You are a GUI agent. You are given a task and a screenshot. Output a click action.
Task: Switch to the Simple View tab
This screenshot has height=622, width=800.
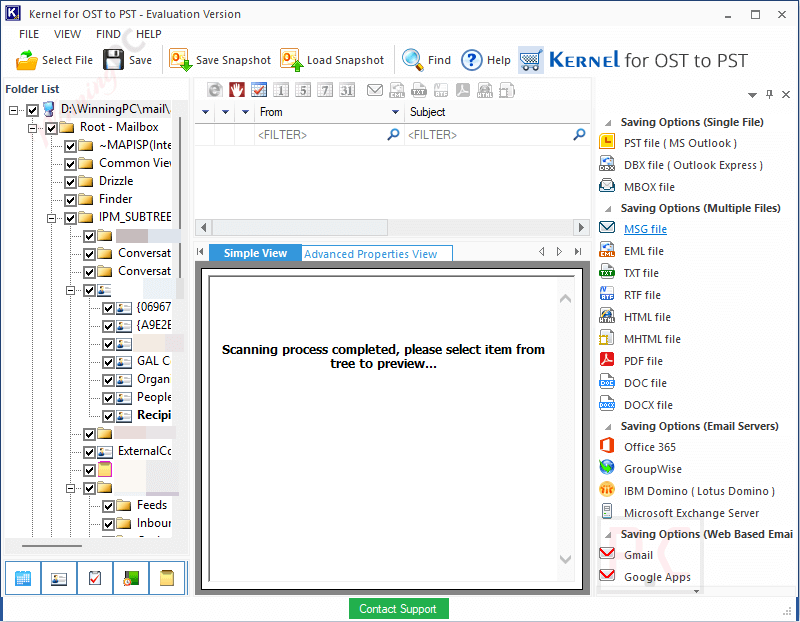click(x=255, y=253)
